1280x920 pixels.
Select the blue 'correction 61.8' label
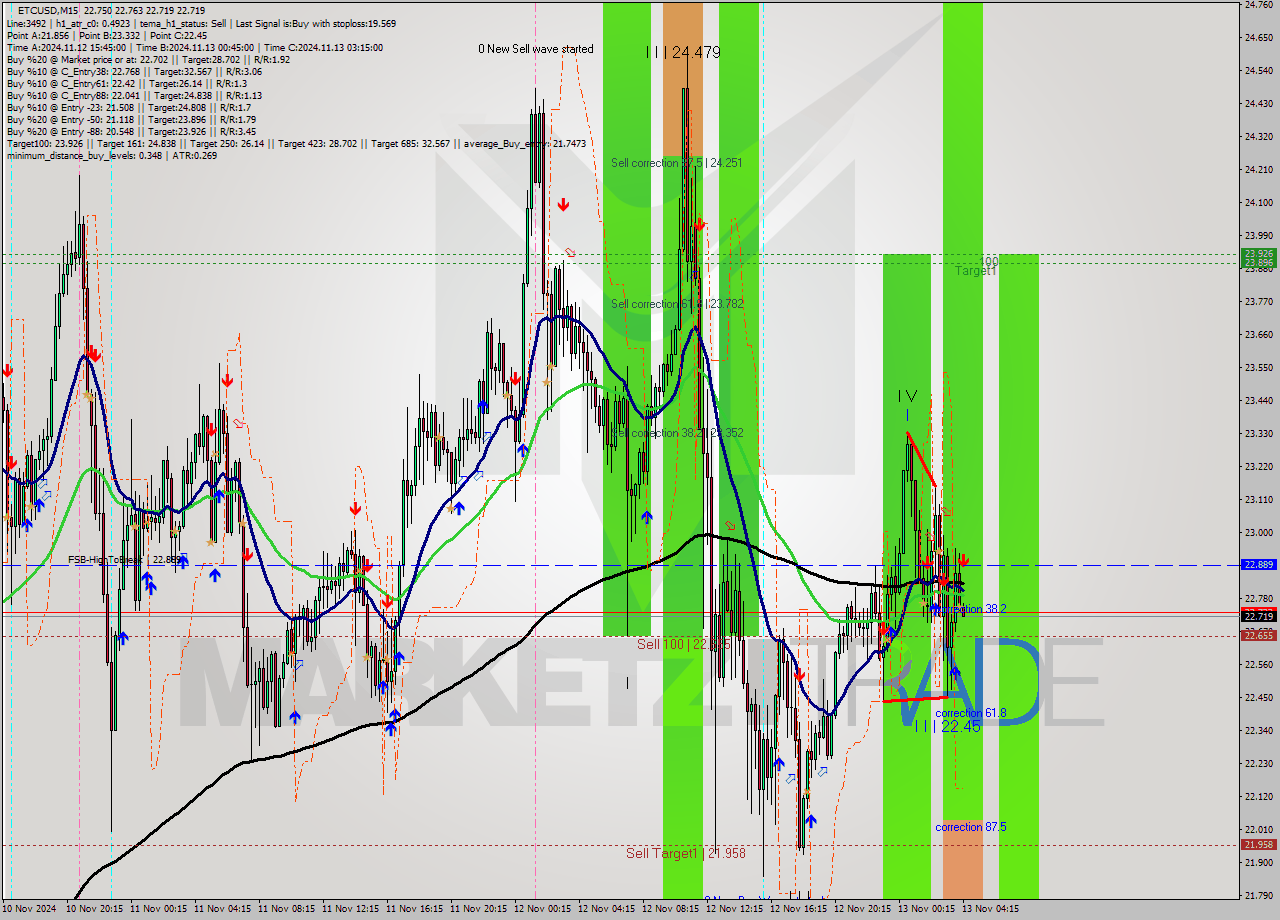pyautogui.click(x=970, y=713)
